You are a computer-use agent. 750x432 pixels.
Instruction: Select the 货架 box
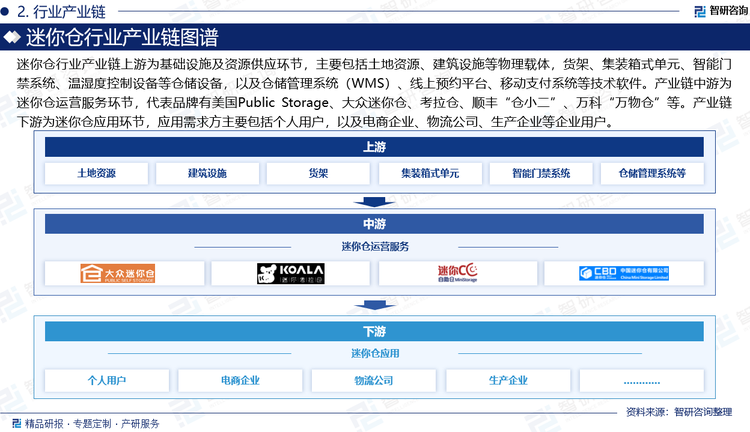tap(318, 173)
